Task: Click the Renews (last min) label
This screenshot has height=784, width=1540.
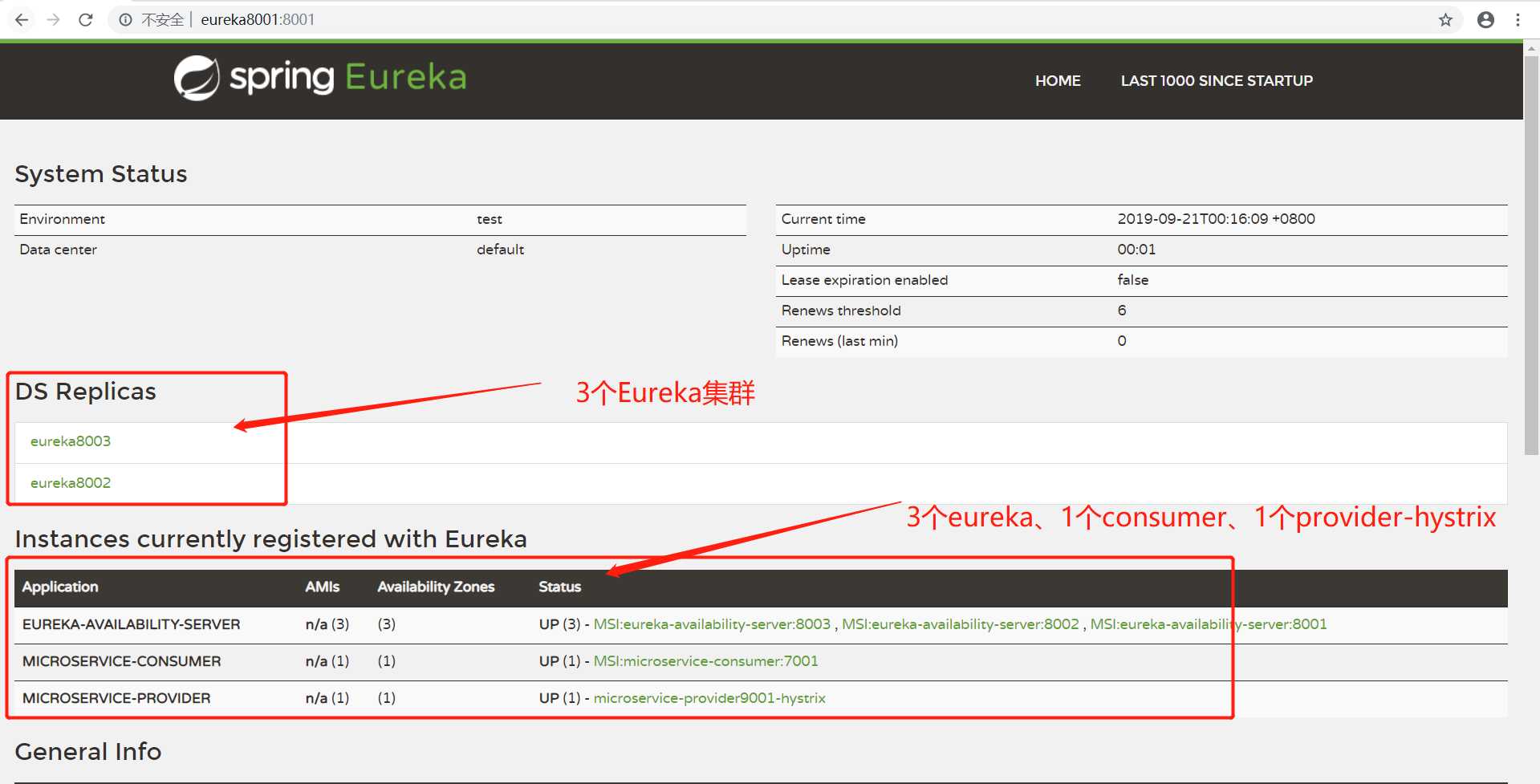Action: coord(839,340)
